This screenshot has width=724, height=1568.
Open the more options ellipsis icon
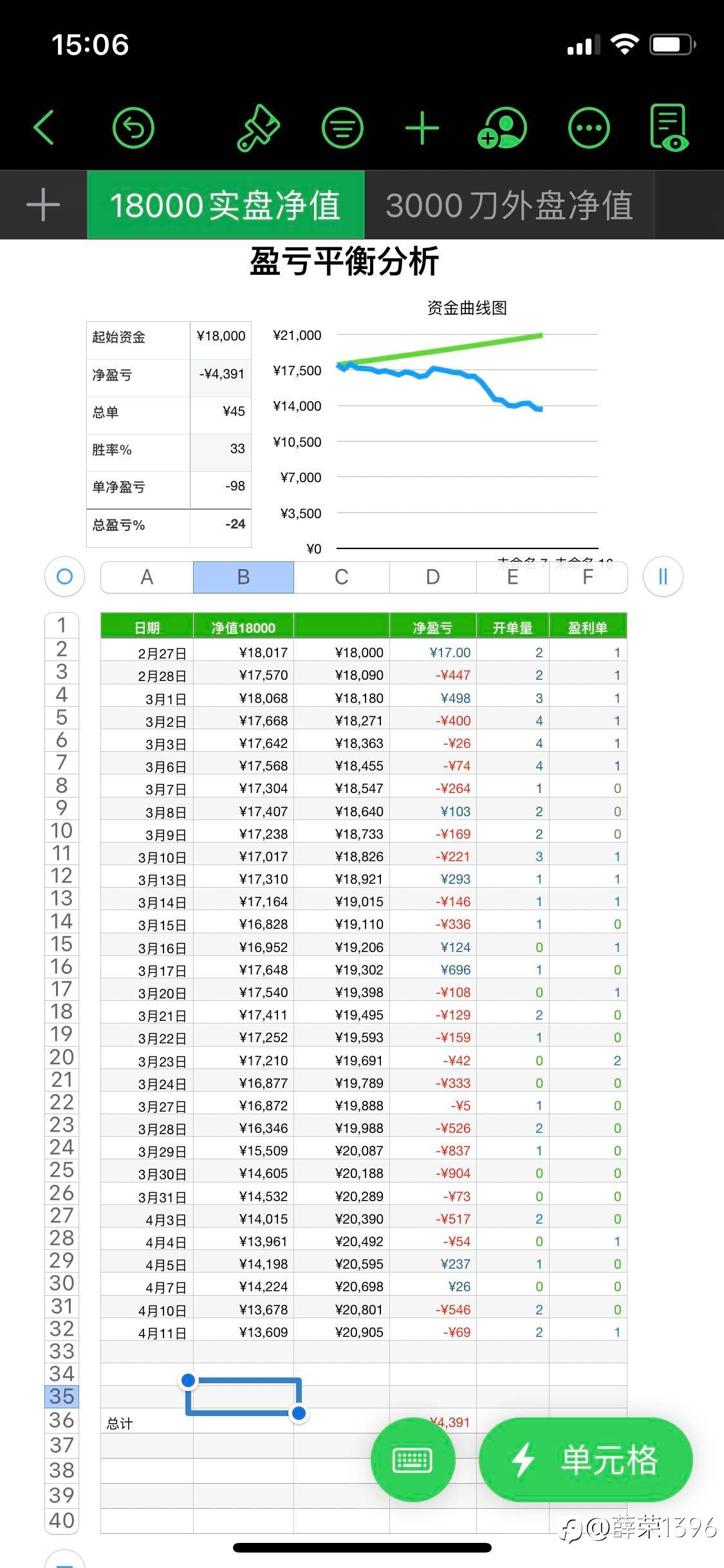(x=589, y=127)
